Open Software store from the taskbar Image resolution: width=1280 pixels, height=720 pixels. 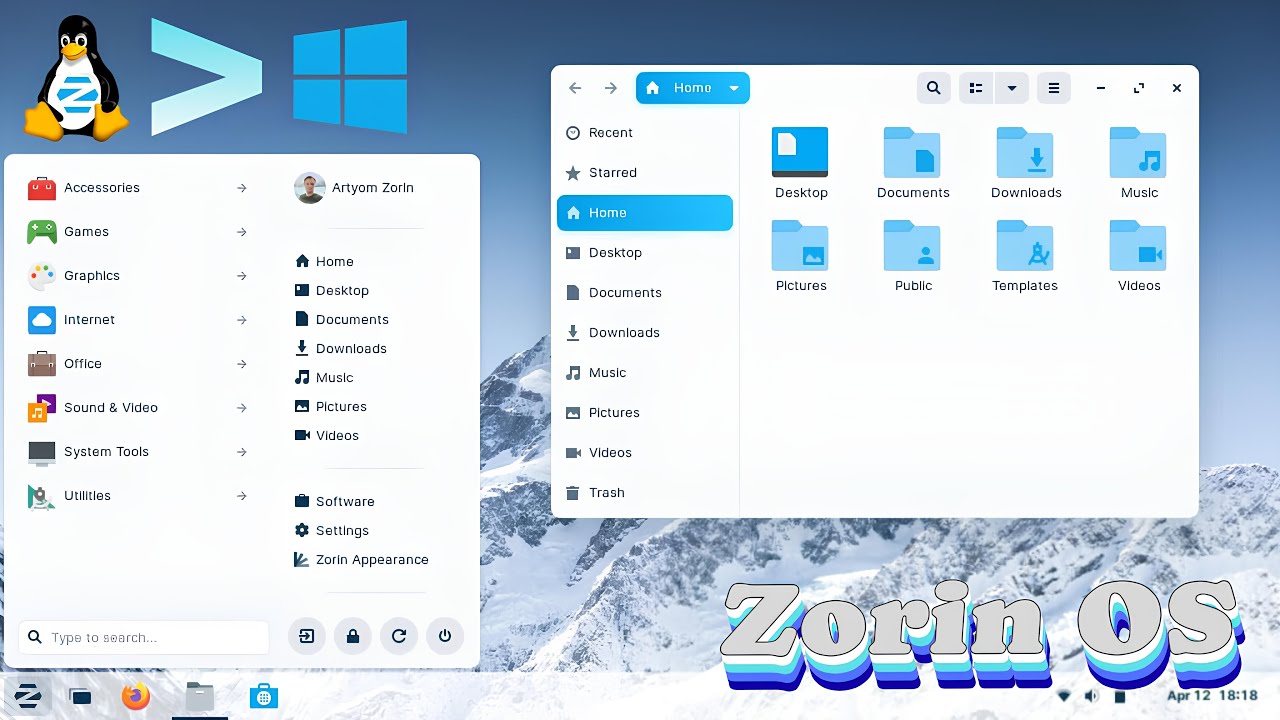(x=264, y=696)
